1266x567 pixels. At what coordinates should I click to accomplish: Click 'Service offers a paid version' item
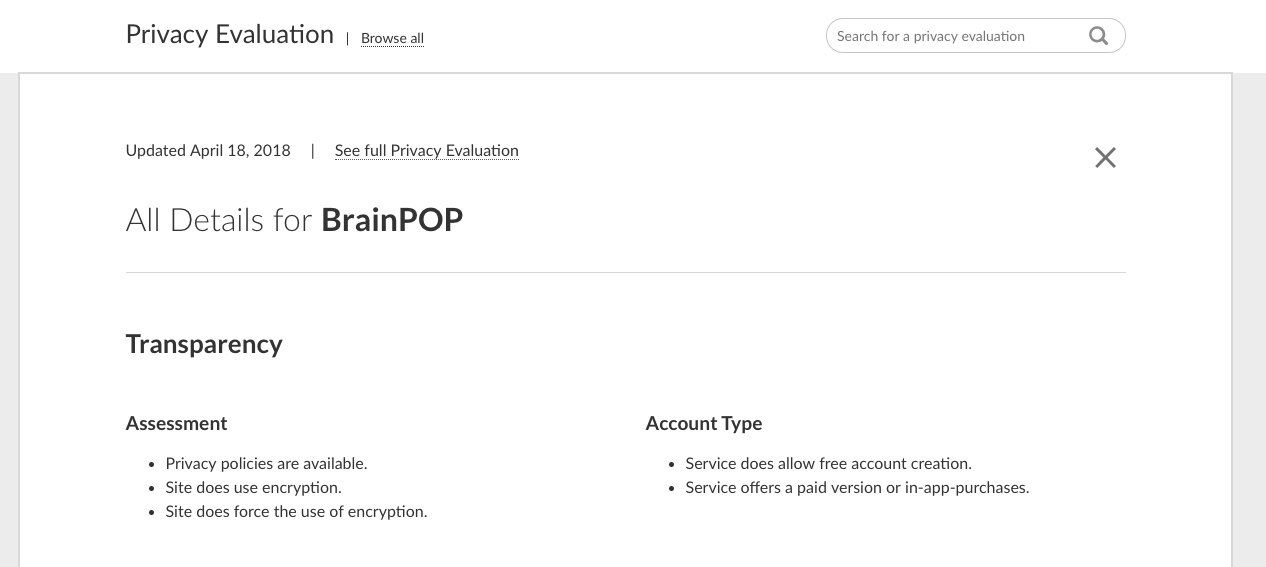(857, 488)
